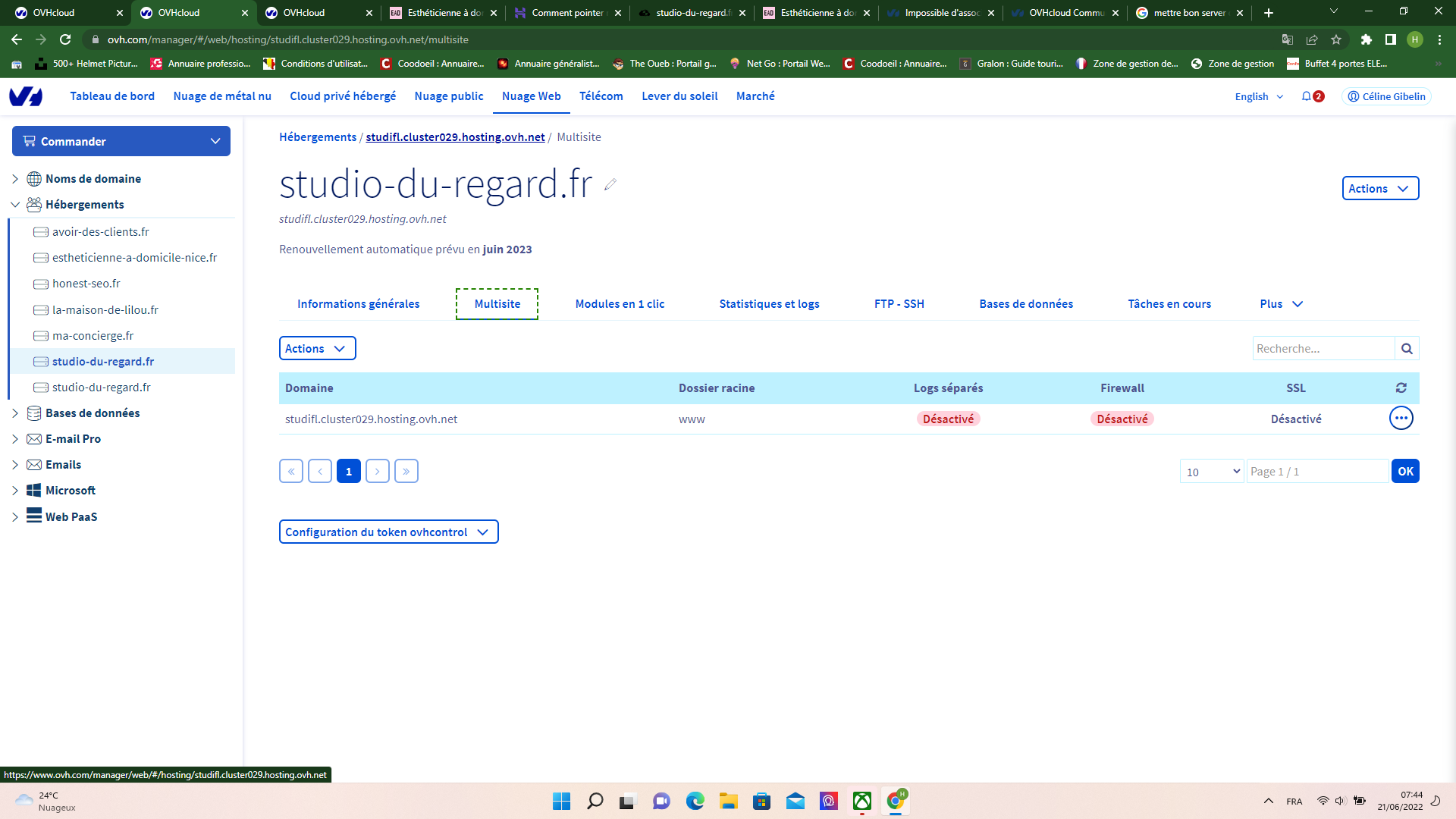The width and height of the screenshot is (1456, 819).
Task: Refresh the multisite table with the reload icon
Action: pyautogui.click(x=1401, y=388)
